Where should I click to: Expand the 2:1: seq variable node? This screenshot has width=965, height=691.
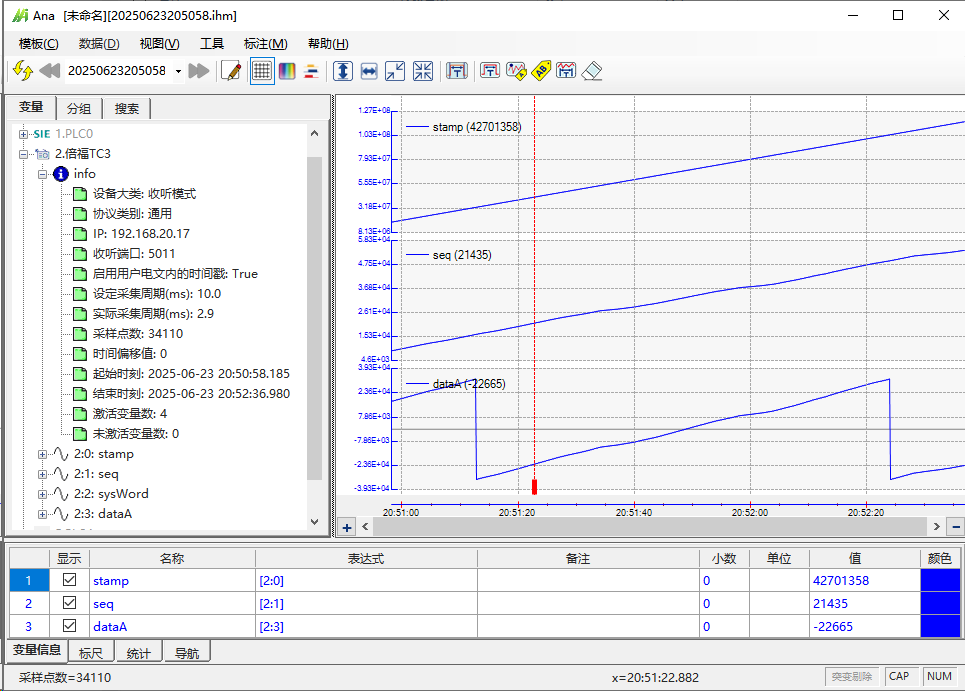[42, 474]
